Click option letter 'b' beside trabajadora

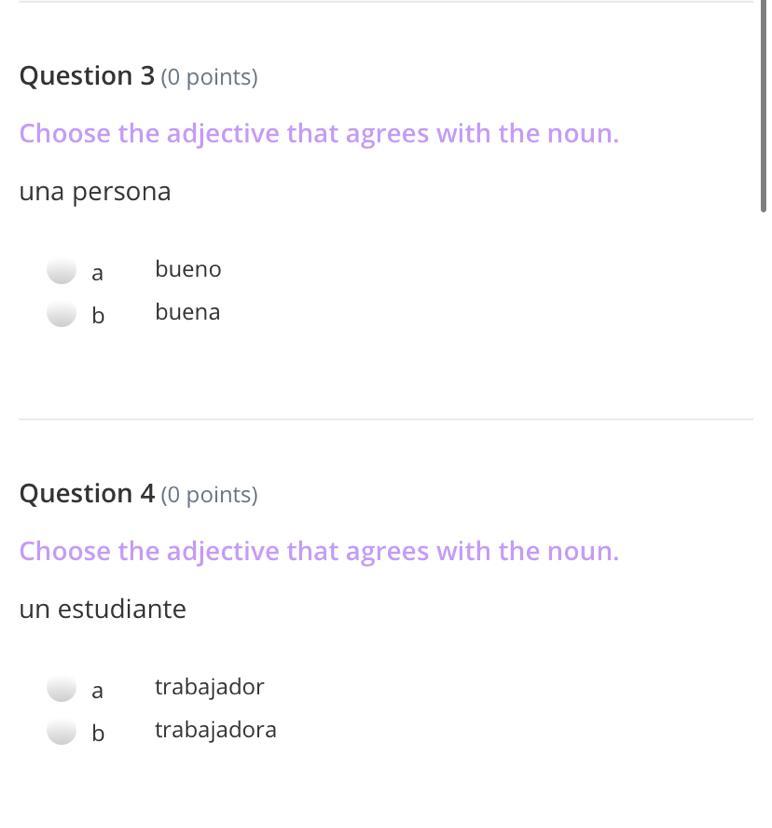tap(98, 734)
